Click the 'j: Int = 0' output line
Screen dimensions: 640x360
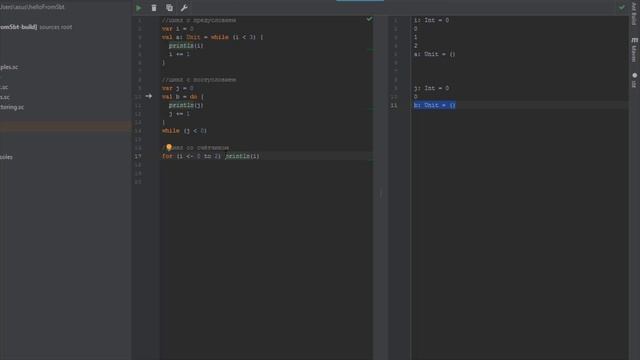[x=431, y=88]
